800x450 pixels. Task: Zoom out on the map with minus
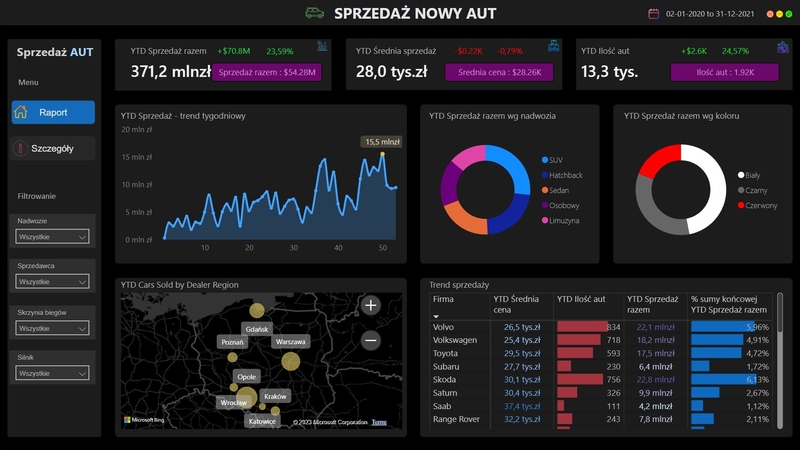370,340
